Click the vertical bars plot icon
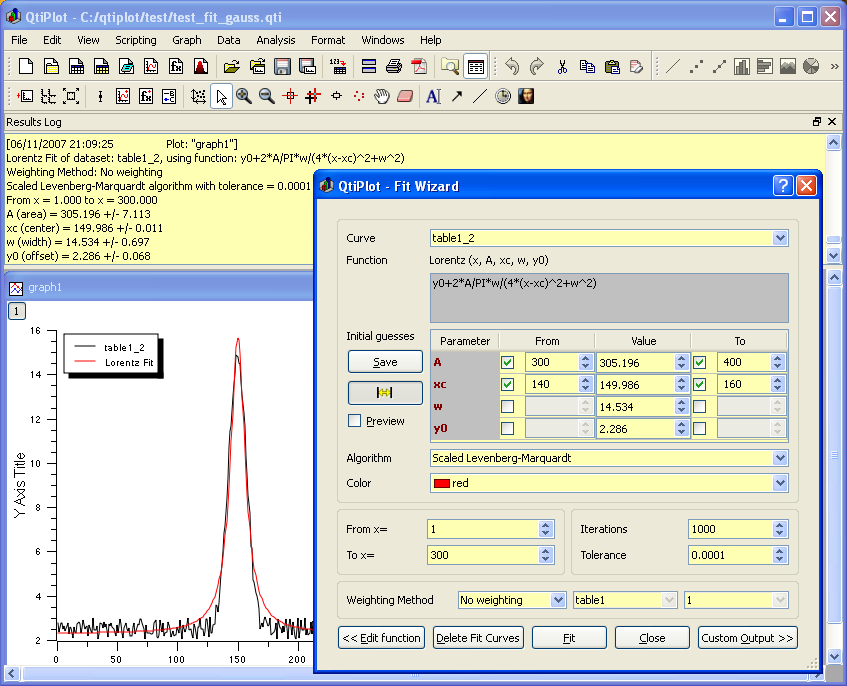The image size is (847, 686). (742, 66)
